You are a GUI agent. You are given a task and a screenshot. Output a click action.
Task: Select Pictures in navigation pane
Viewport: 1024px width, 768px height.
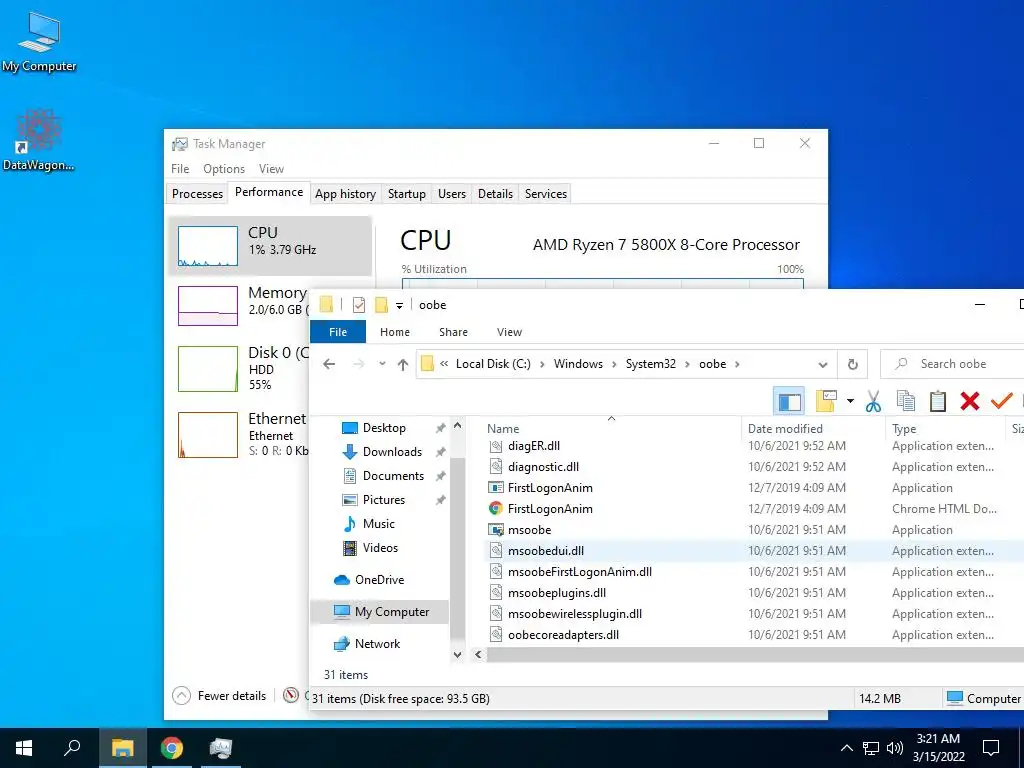click(383, 500)
